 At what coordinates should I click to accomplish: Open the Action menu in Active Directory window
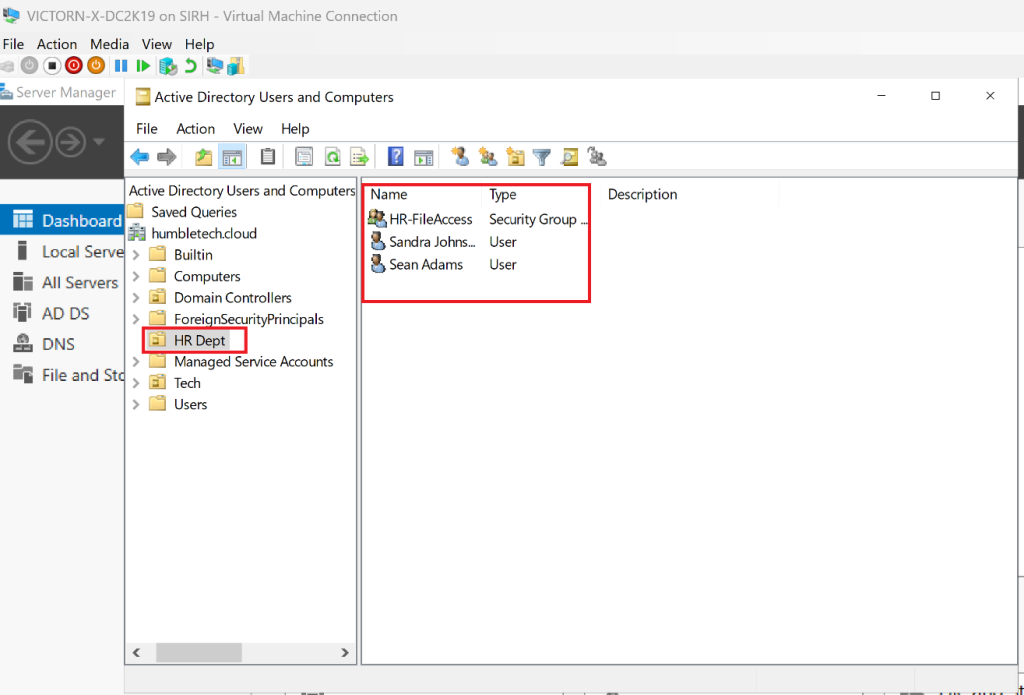pyautogui.click(x=195, y=129)
